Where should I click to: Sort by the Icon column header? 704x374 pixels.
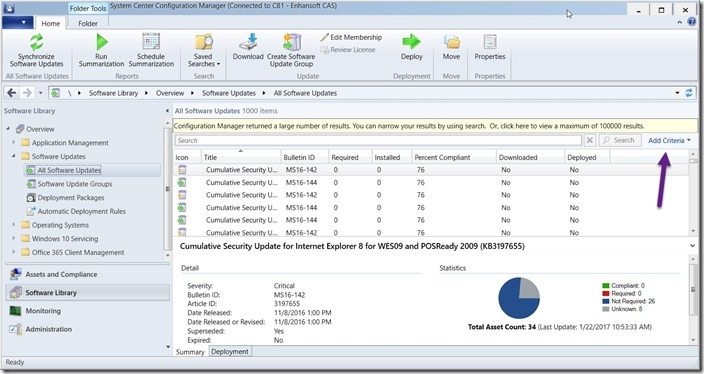[187, 157]
